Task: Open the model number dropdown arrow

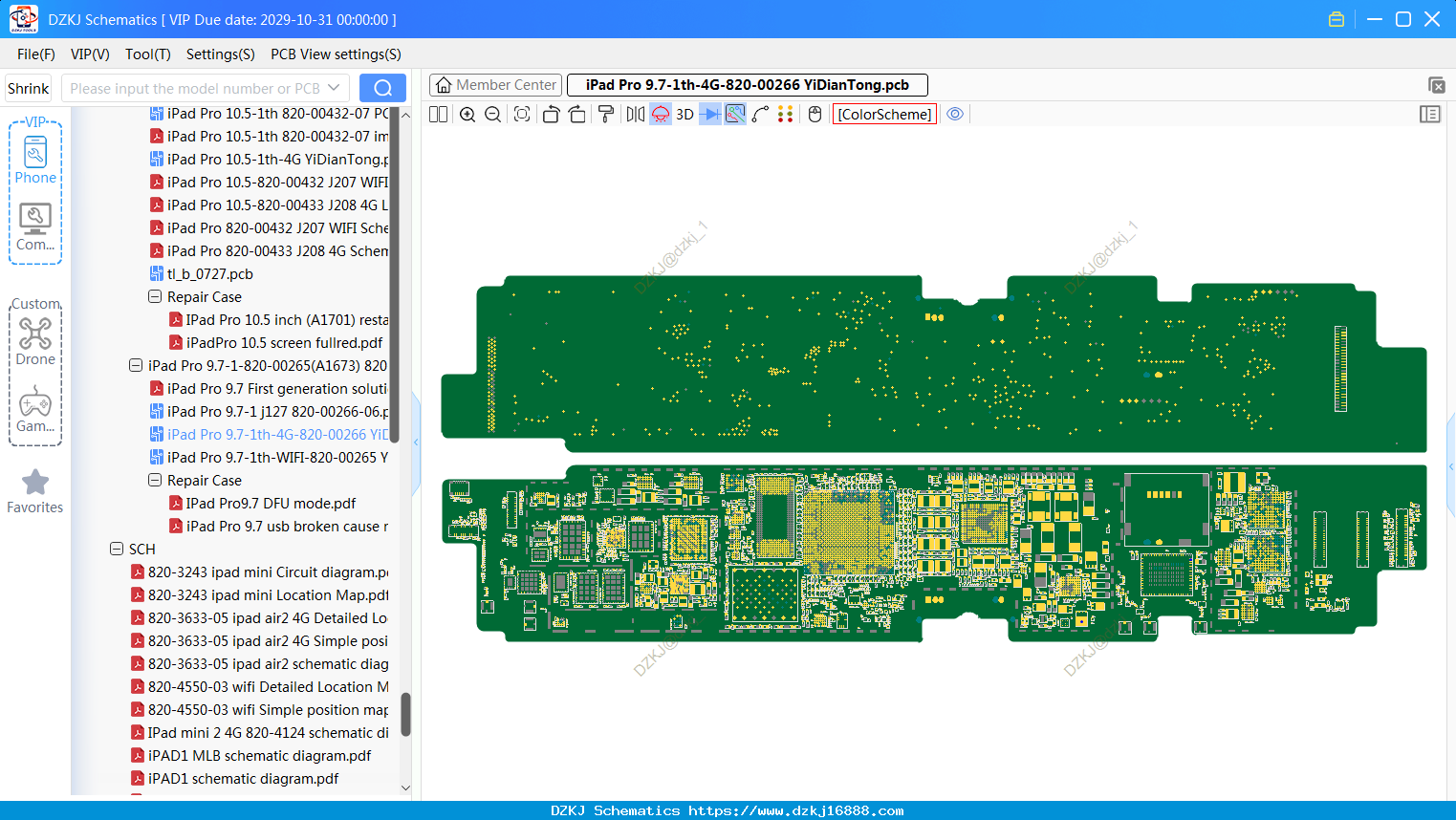Action: tap(334, 88)
